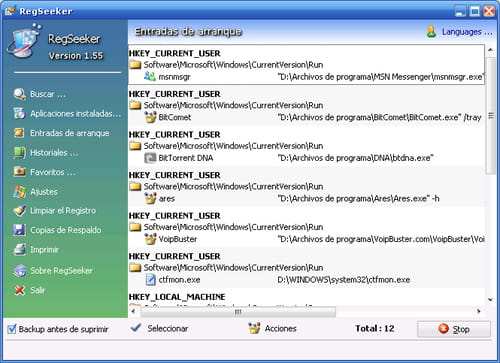Click the Ajustes Windows flag icon

pyautogui.click(x=19, y=192)
